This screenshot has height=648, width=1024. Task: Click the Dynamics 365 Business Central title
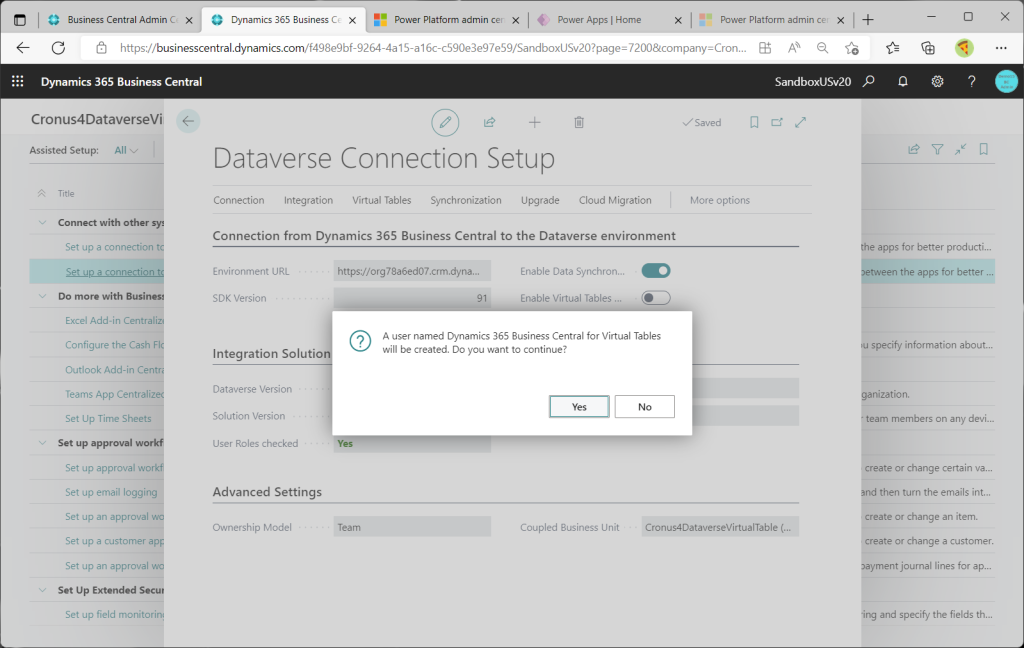point(121,82)
